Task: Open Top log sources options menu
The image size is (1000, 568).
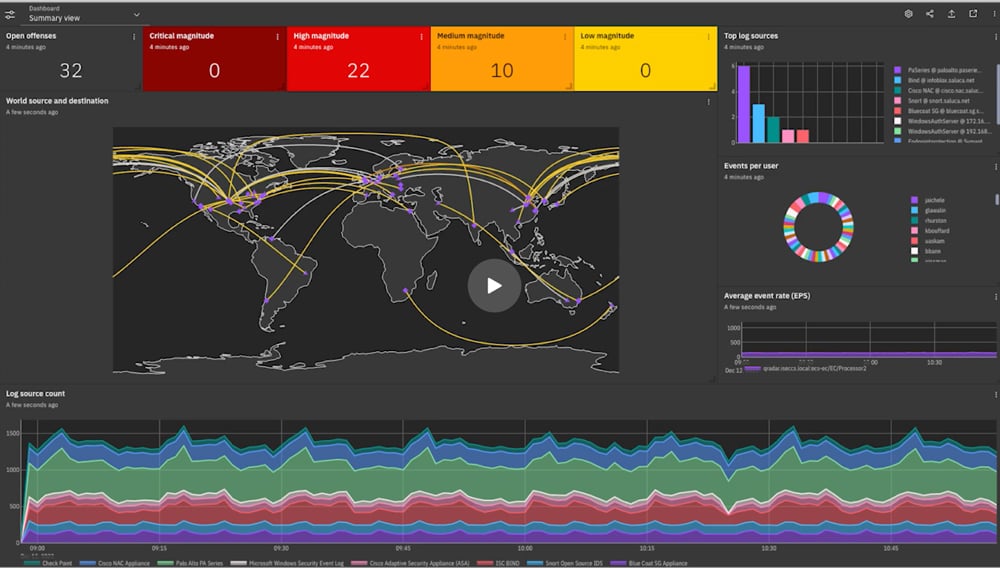Action: 996,37
